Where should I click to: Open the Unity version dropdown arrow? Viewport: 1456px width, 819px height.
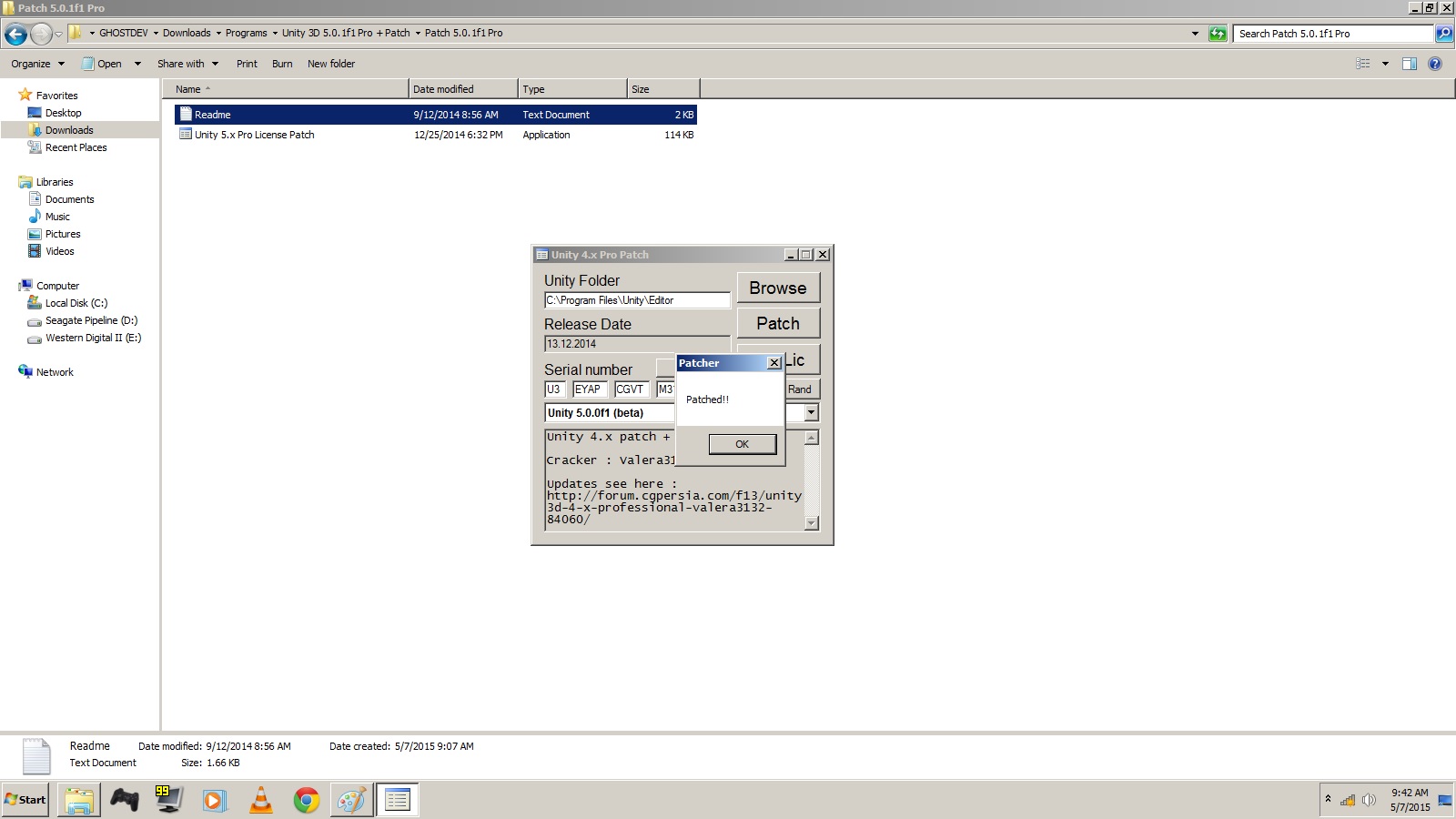(x=811, y=413)
